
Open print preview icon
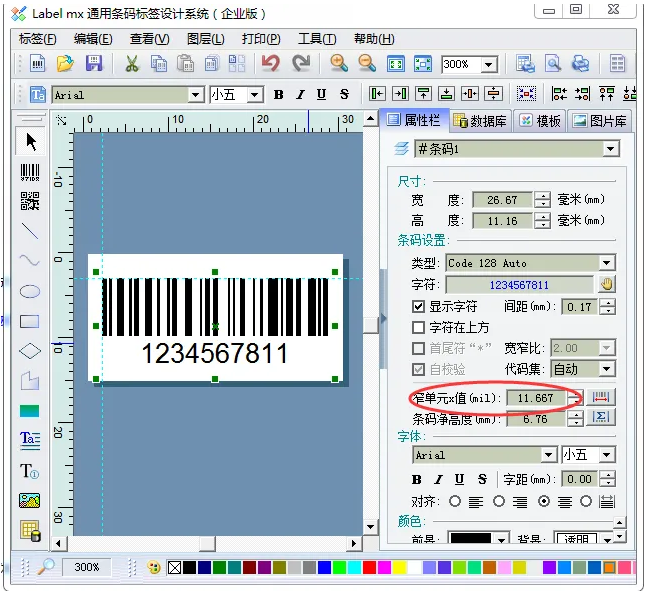tap(553, 64)
